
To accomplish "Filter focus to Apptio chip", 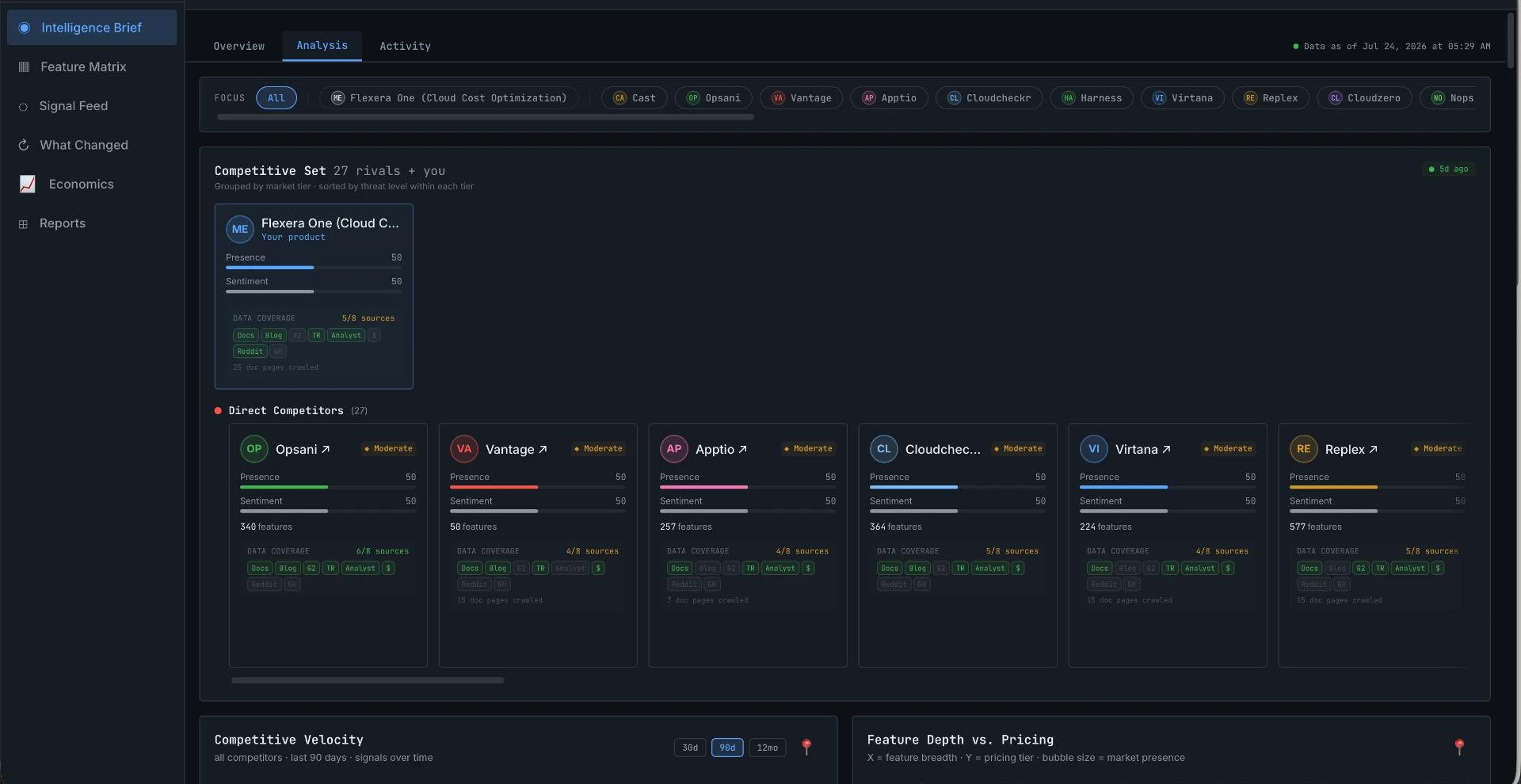I will click(889, 98).
